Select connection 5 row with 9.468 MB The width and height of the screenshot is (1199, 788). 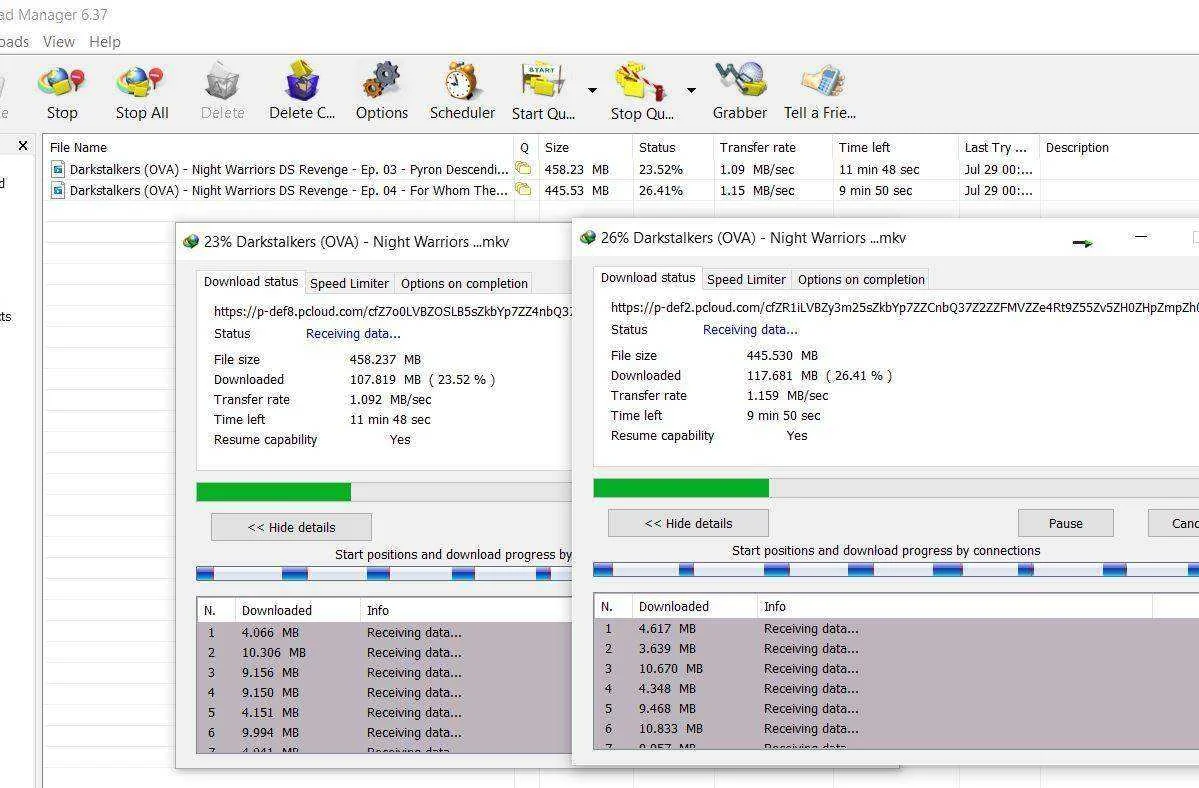pyautogui.click(x=896, y=709)
